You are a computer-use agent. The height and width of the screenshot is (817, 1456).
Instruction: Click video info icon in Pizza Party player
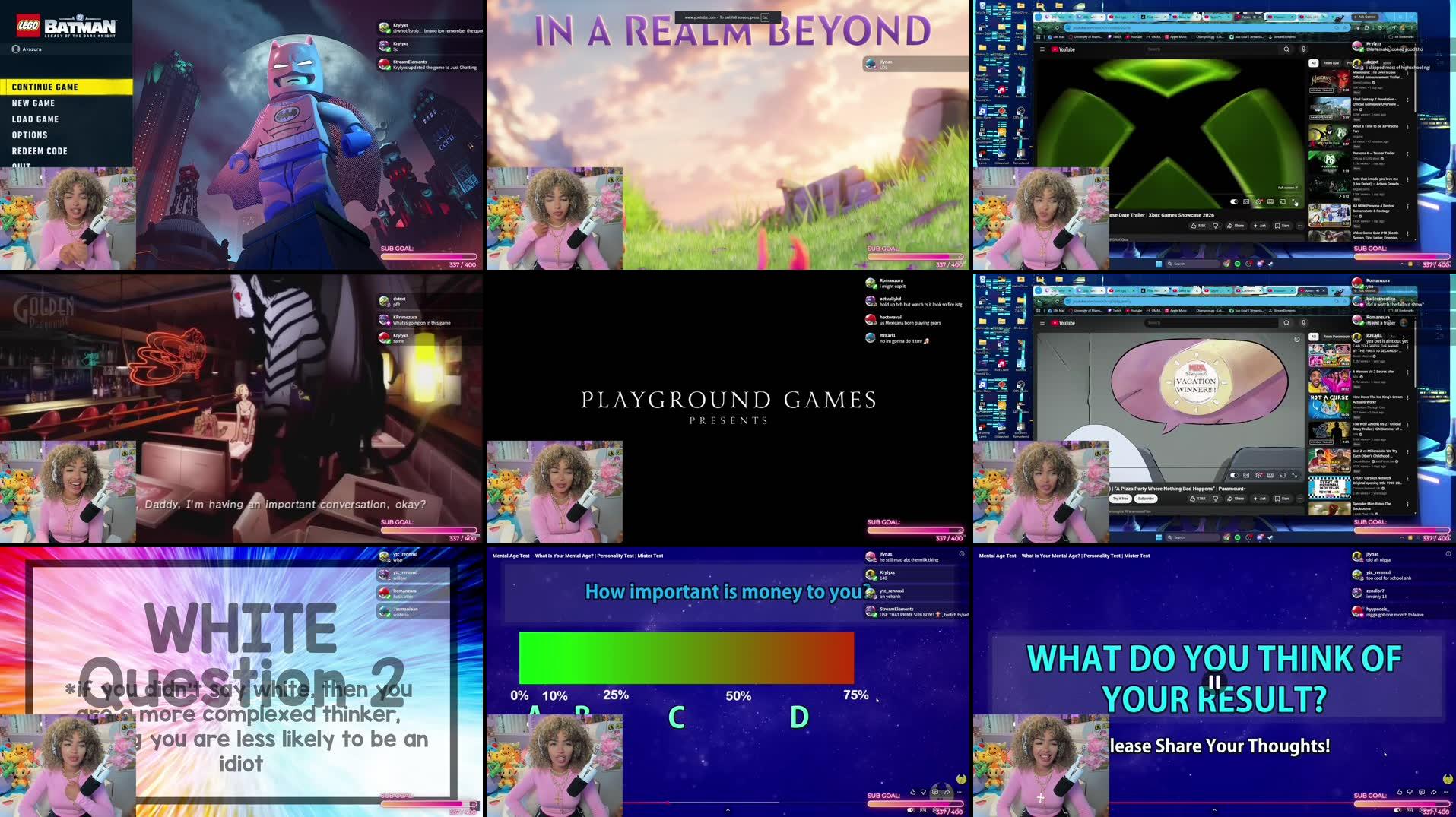(x=1297, y=339)
